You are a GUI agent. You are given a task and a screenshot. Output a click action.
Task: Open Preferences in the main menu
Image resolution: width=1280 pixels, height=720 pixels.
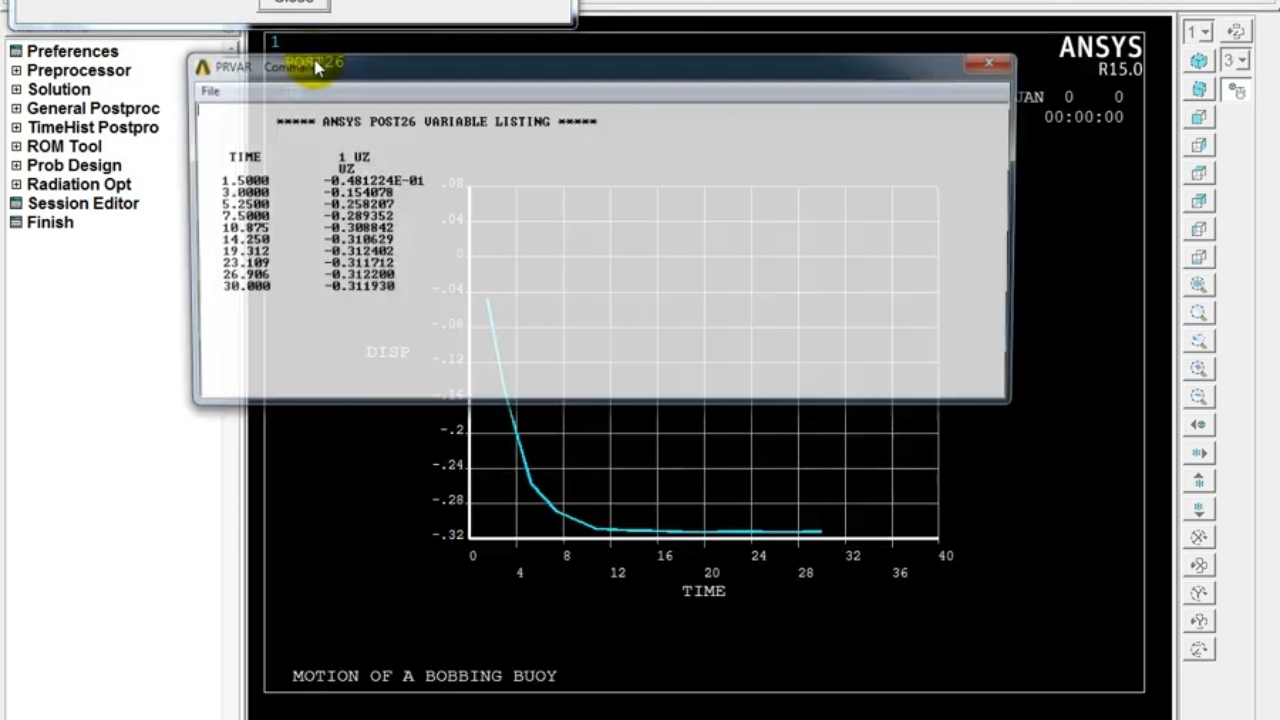pyautogui.click(x=72, y=51)
